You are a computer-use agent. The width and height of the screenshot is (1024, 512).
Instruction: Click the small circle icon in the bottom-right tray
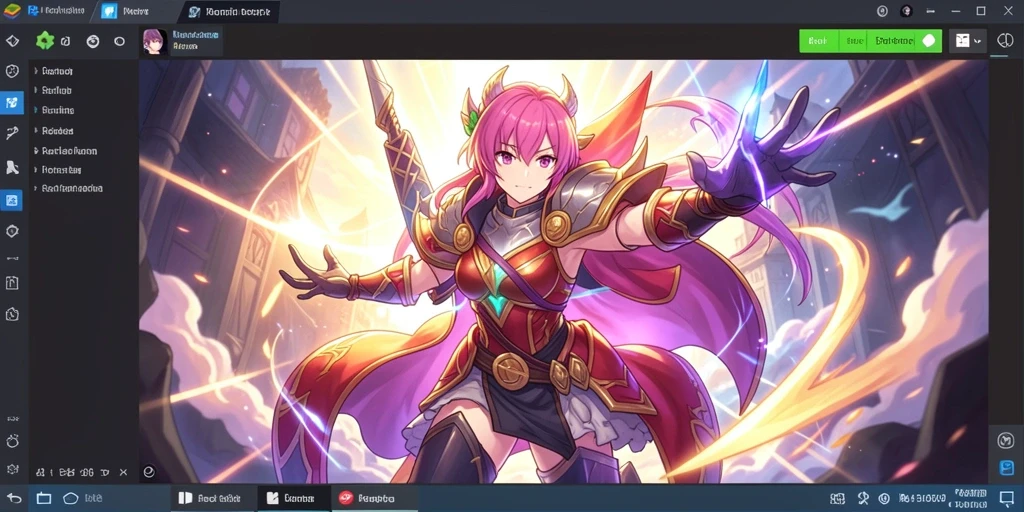884,498
